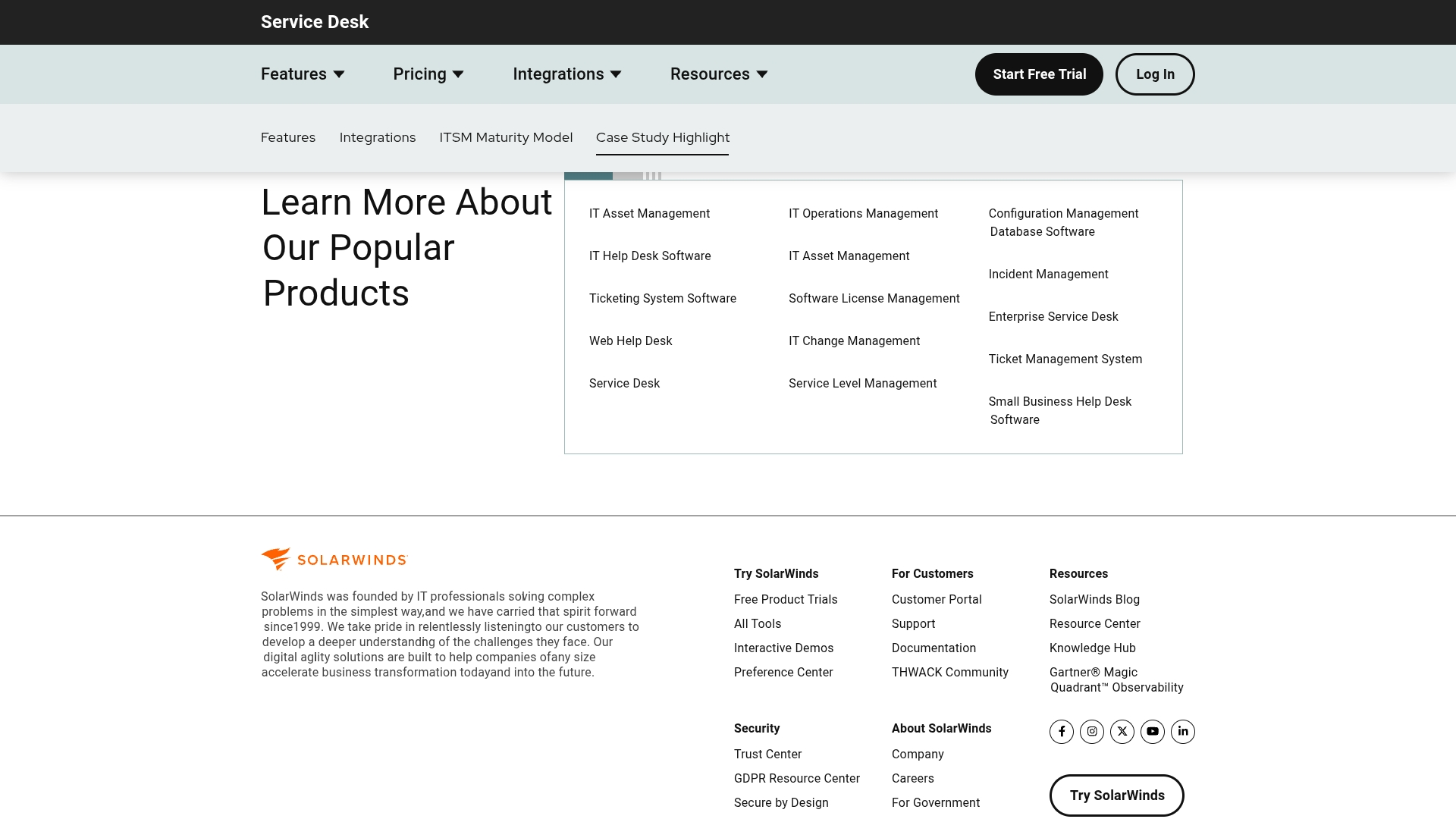The height and width of the screenshot is (819, 1456).
Task: Expand the Pricing dropdown menu
Action: click(x=428, y=74)
